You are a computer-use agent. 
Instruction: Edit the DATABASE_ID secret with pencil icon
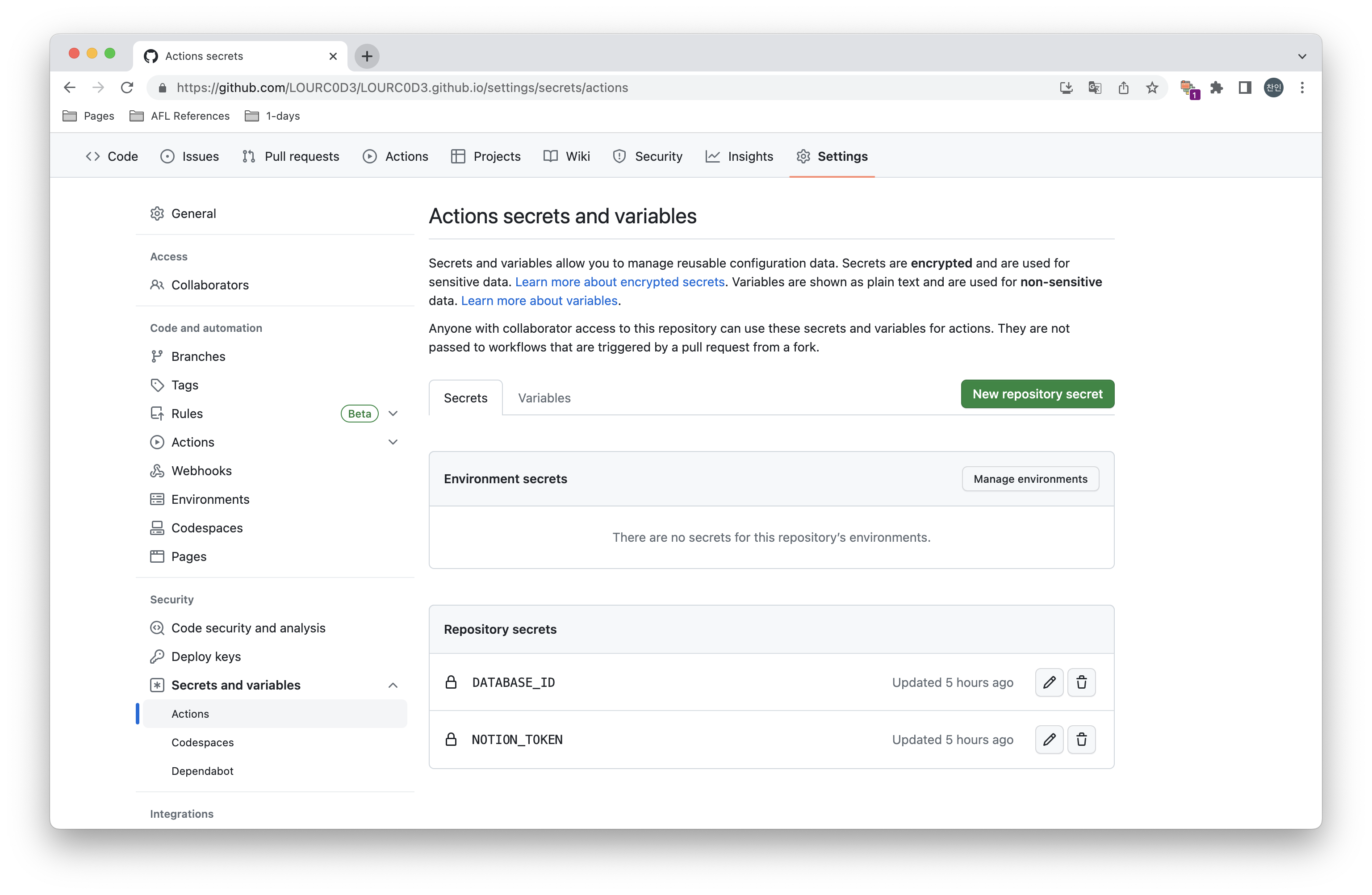[1049, 682]
